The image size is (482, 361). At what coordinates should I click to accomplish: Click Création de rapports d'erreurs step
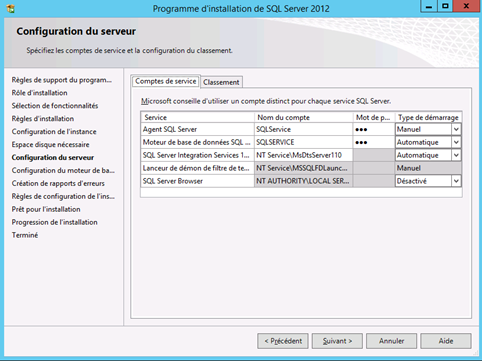58,184
